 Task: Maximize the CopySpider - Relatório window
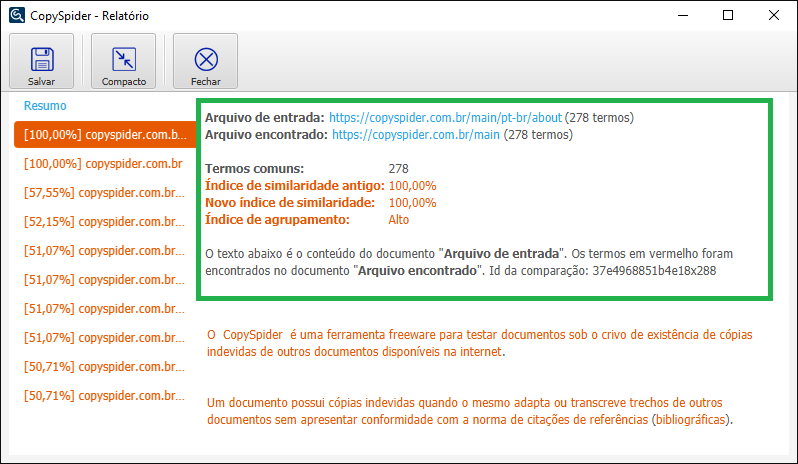[x=728, y=15]
